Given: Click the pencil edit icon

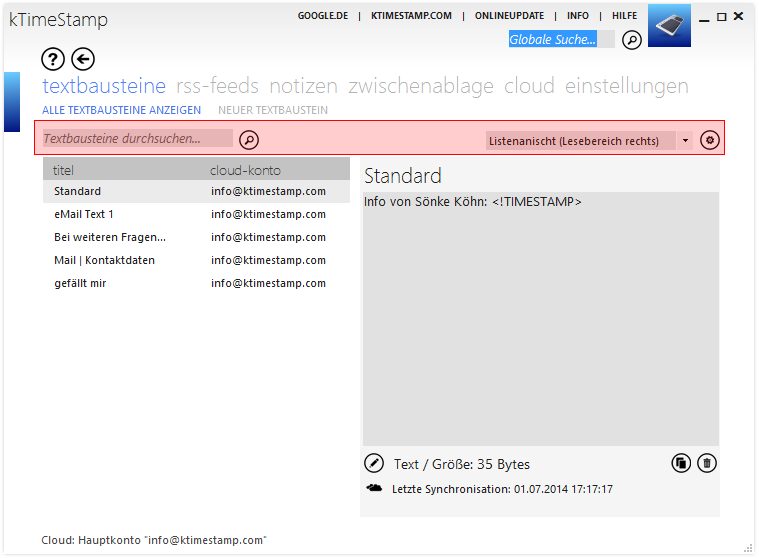Looking at the screenshot, I should pos(374,463).
